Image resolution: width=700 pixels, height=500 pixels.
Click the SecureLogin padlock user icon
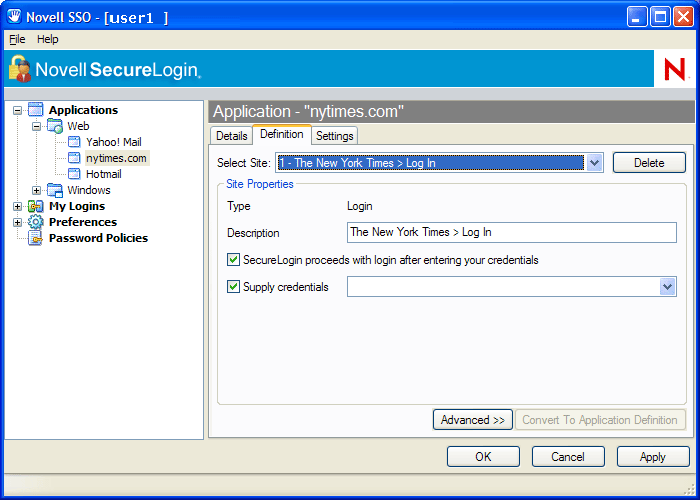click(x=20, y=69)
